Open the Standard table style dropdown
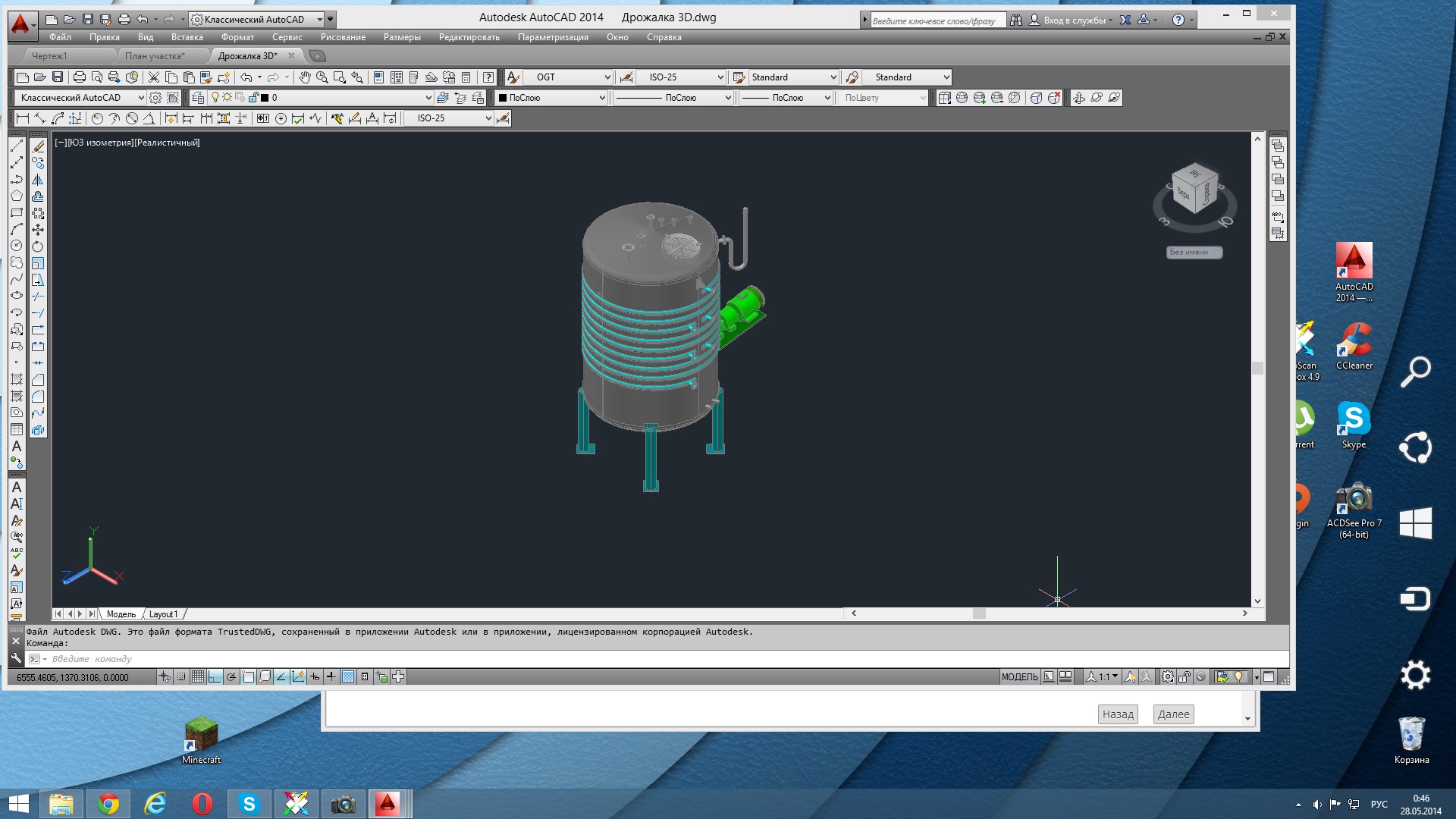Screen dimensions: 1456x819 [x=793, y=77]
